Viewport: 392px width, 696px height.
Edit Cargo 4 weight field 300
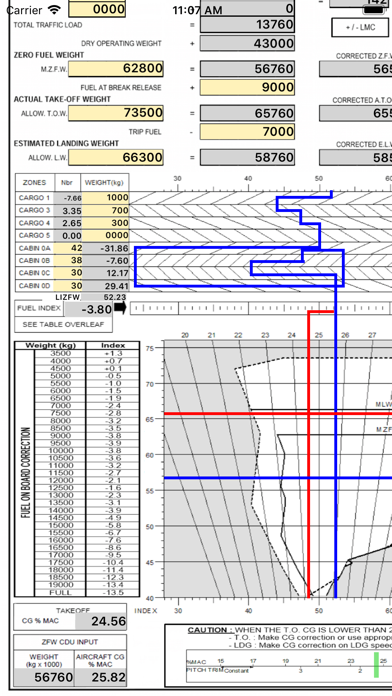coord(106,222)
